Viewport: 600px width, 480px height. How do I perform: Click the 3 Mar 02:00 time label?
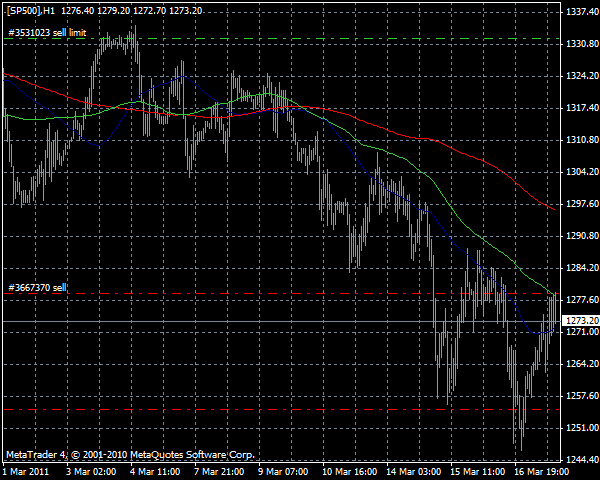tap(91, 472)
